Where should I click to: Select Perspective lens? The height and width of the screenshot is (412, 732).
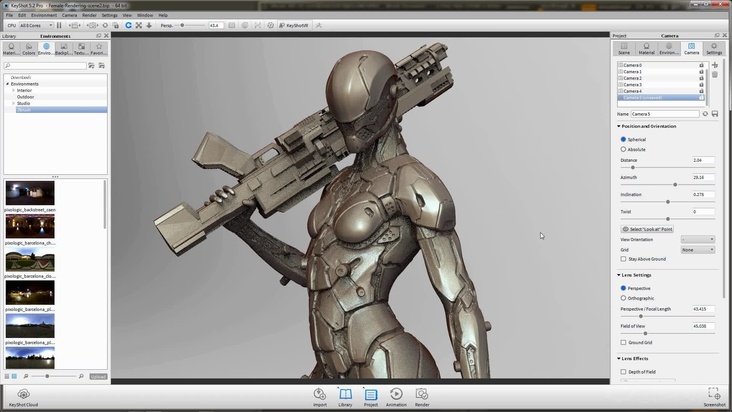pyautogui.click(x=623, y=288)
